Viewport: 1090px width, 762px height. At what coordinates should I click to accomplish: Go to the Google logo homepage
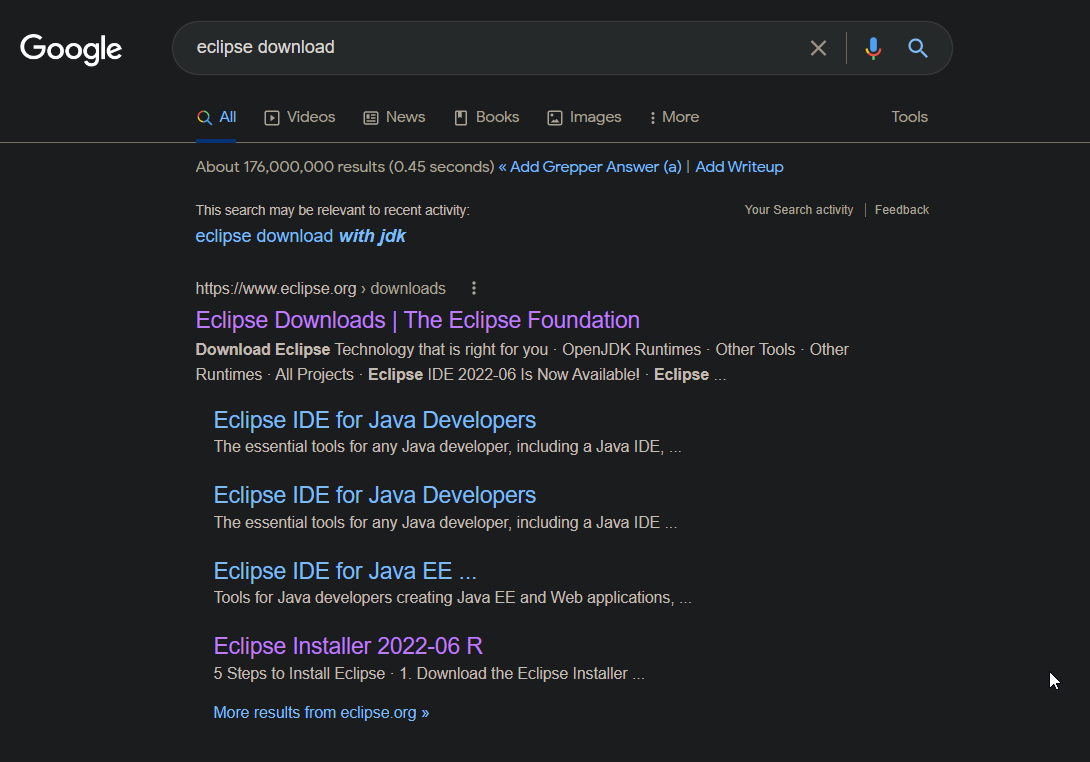click(71, 49)
